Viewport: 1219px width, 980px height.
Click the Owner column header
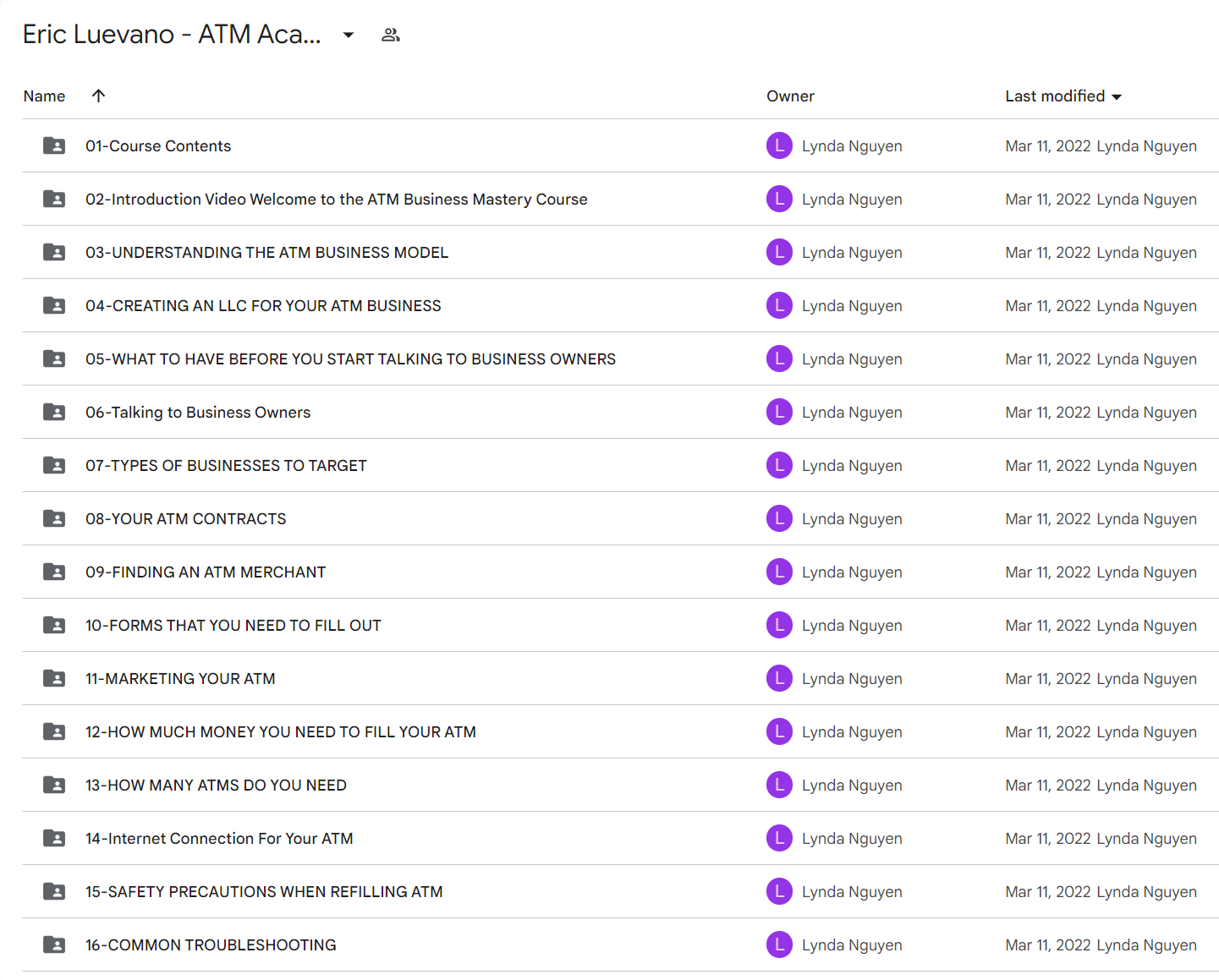(x=790, y=96)
